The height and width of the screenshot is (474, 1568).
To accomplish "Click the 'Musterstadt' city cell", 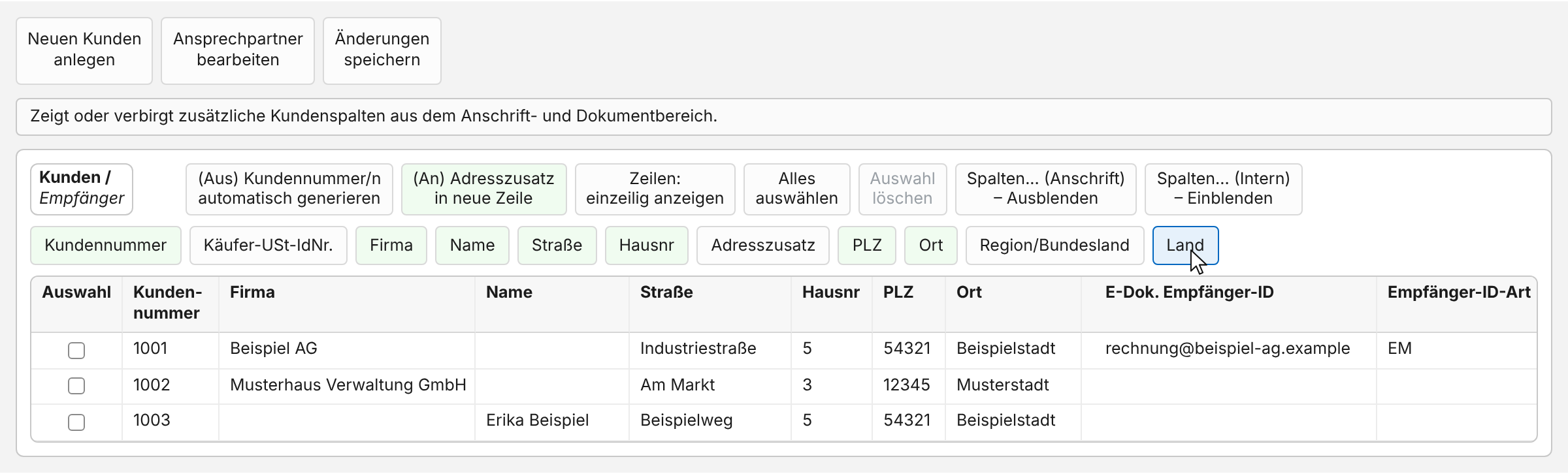I will pos(1013,385).
